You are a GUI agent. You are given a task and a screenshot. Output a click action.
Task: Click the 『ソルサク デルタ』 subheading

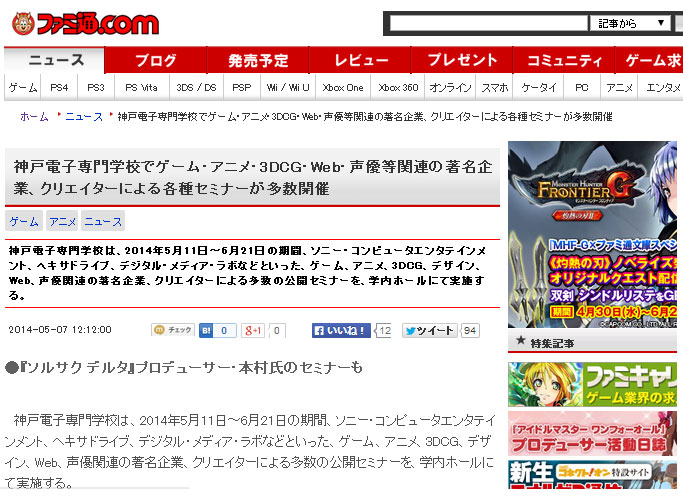point(184,368)
